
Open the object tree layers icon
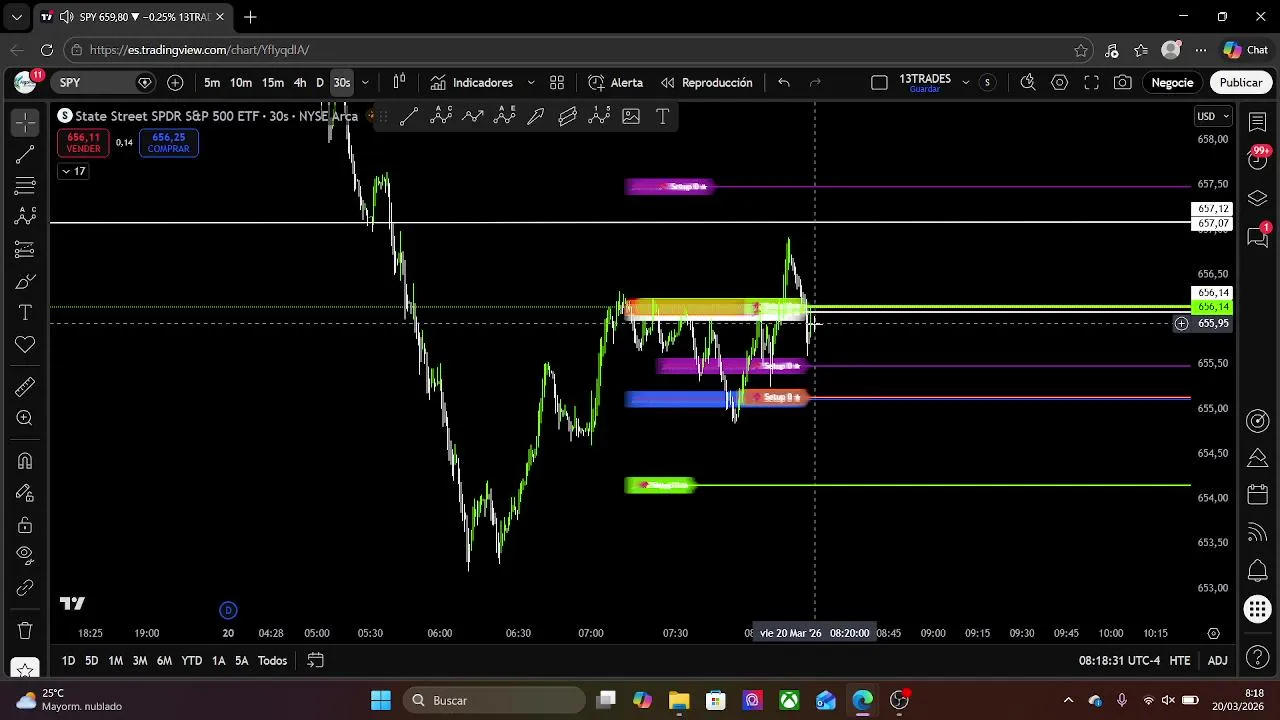(1258, 198)
